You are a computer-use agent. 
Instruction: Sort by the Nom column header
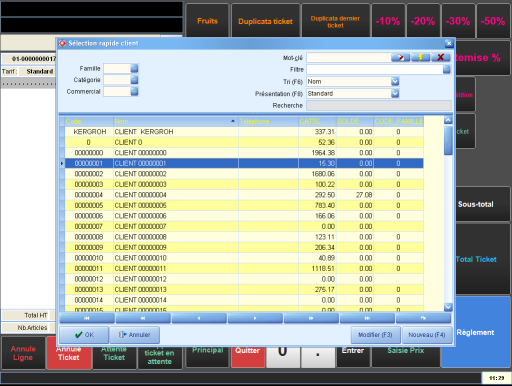176,121
